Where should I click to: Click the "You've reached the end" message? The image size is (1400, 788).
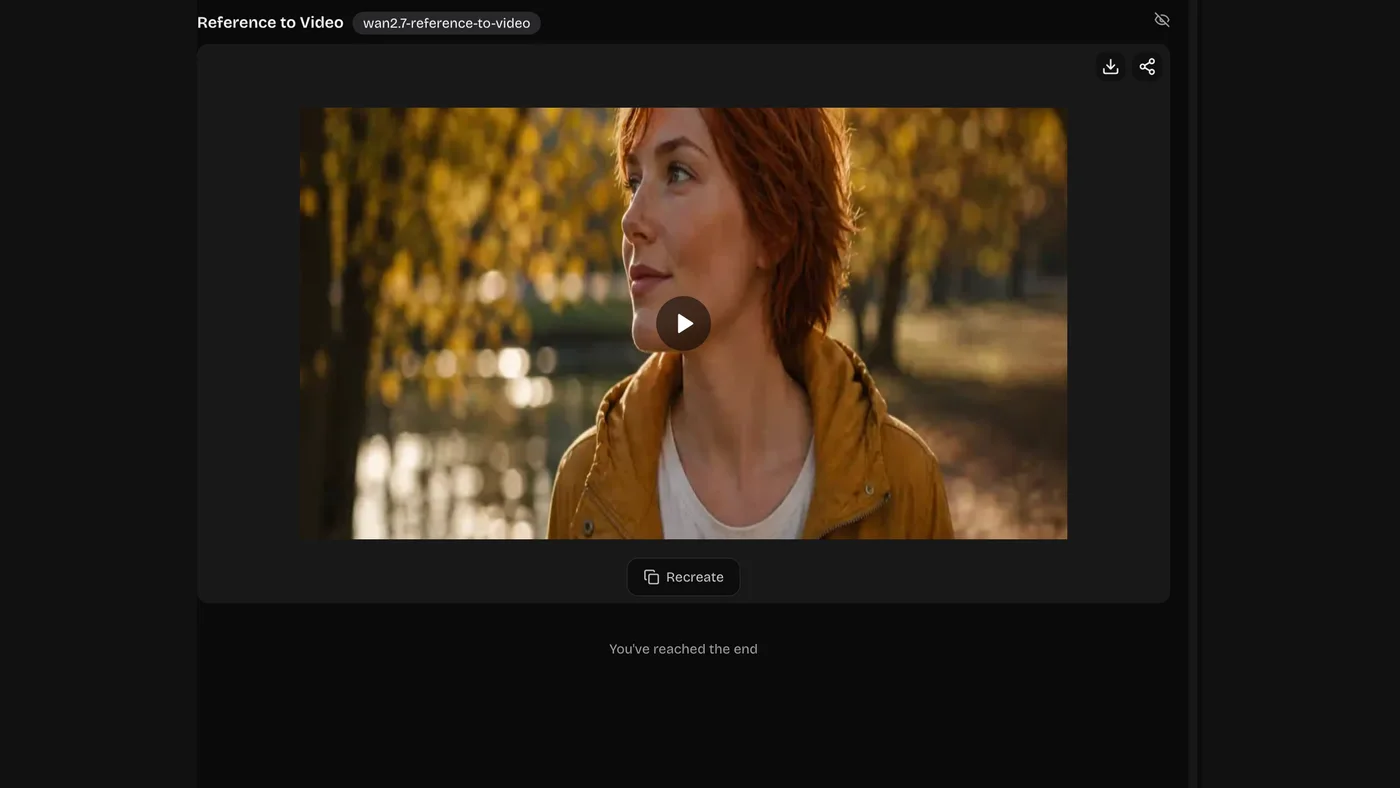pyautogui.click(x=683, y=649)
